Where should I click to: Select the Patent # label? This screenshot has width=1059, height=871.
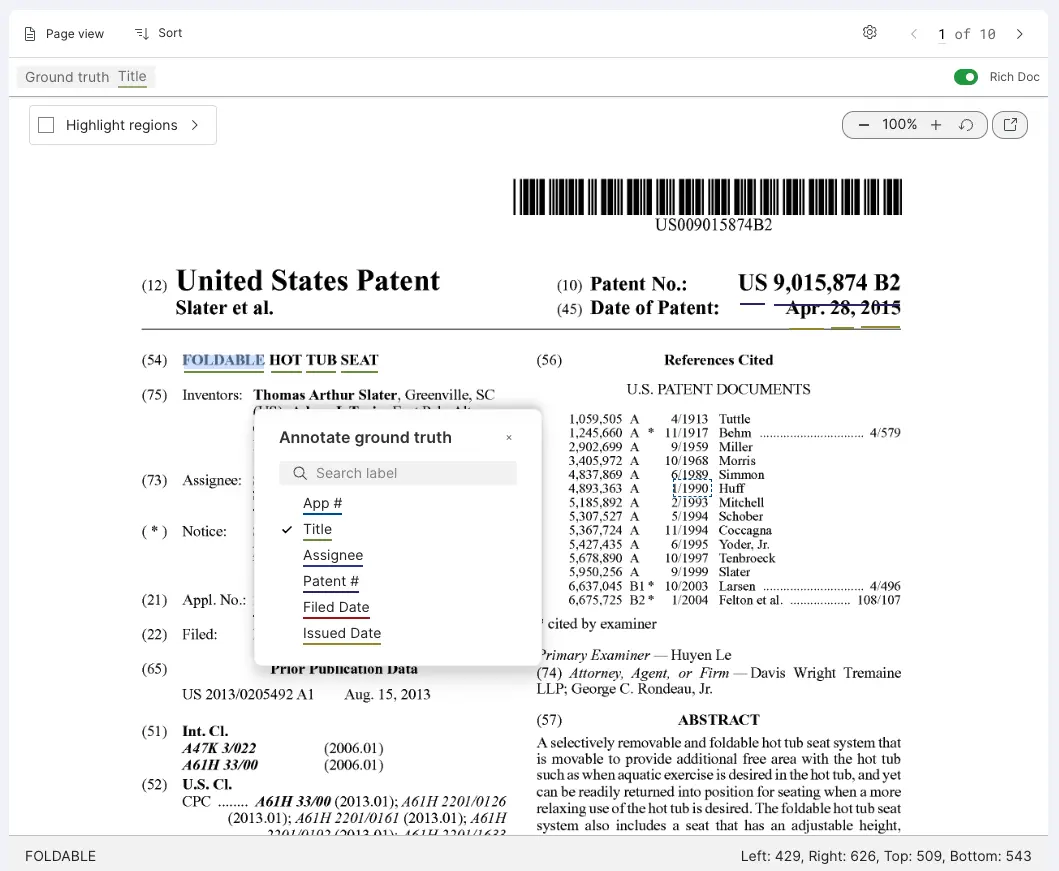[331, 581]
